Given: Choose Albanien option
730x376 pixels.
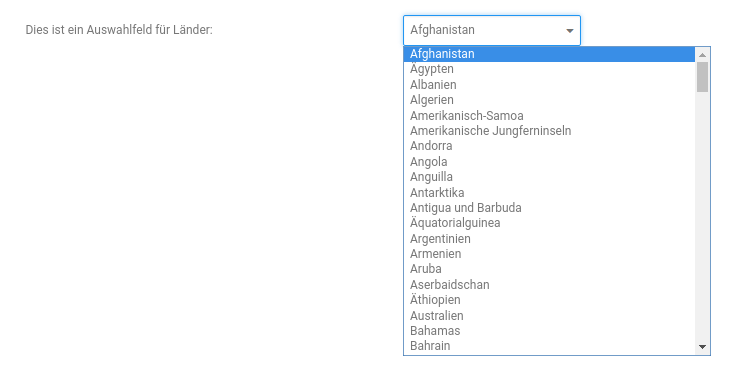Looking at the screenshot, I should [x=549, y=85].
